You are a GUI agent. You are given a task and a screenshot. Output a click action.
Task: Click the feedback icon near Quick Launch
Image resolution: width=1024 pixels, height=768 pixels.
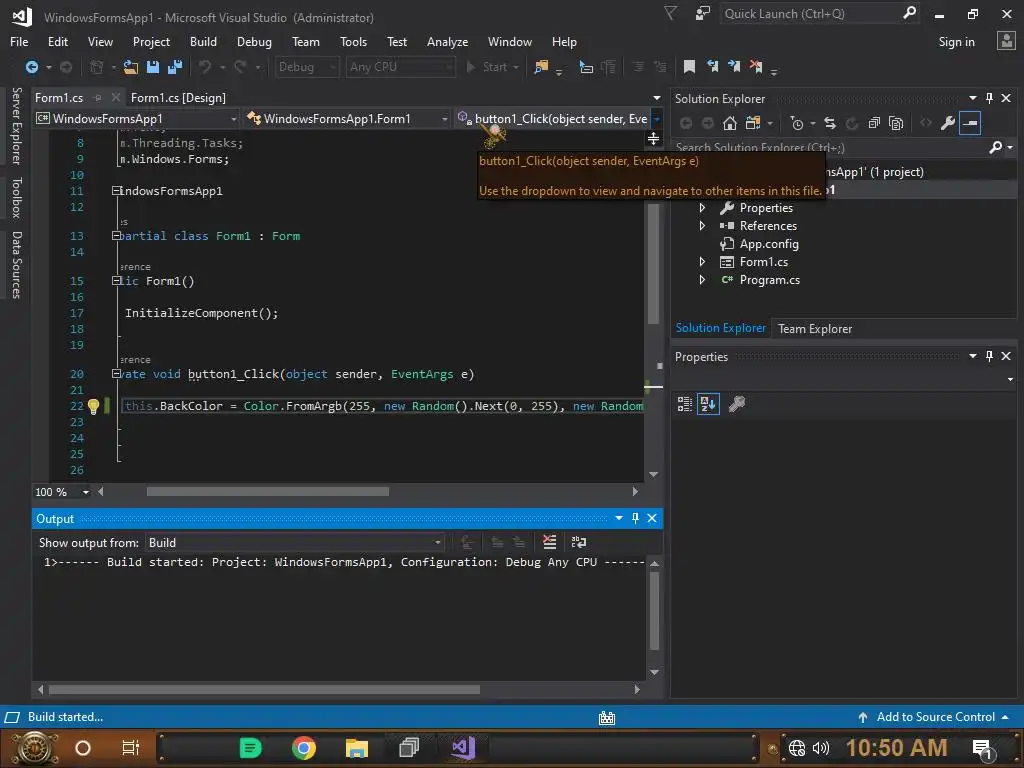point(703,14)
